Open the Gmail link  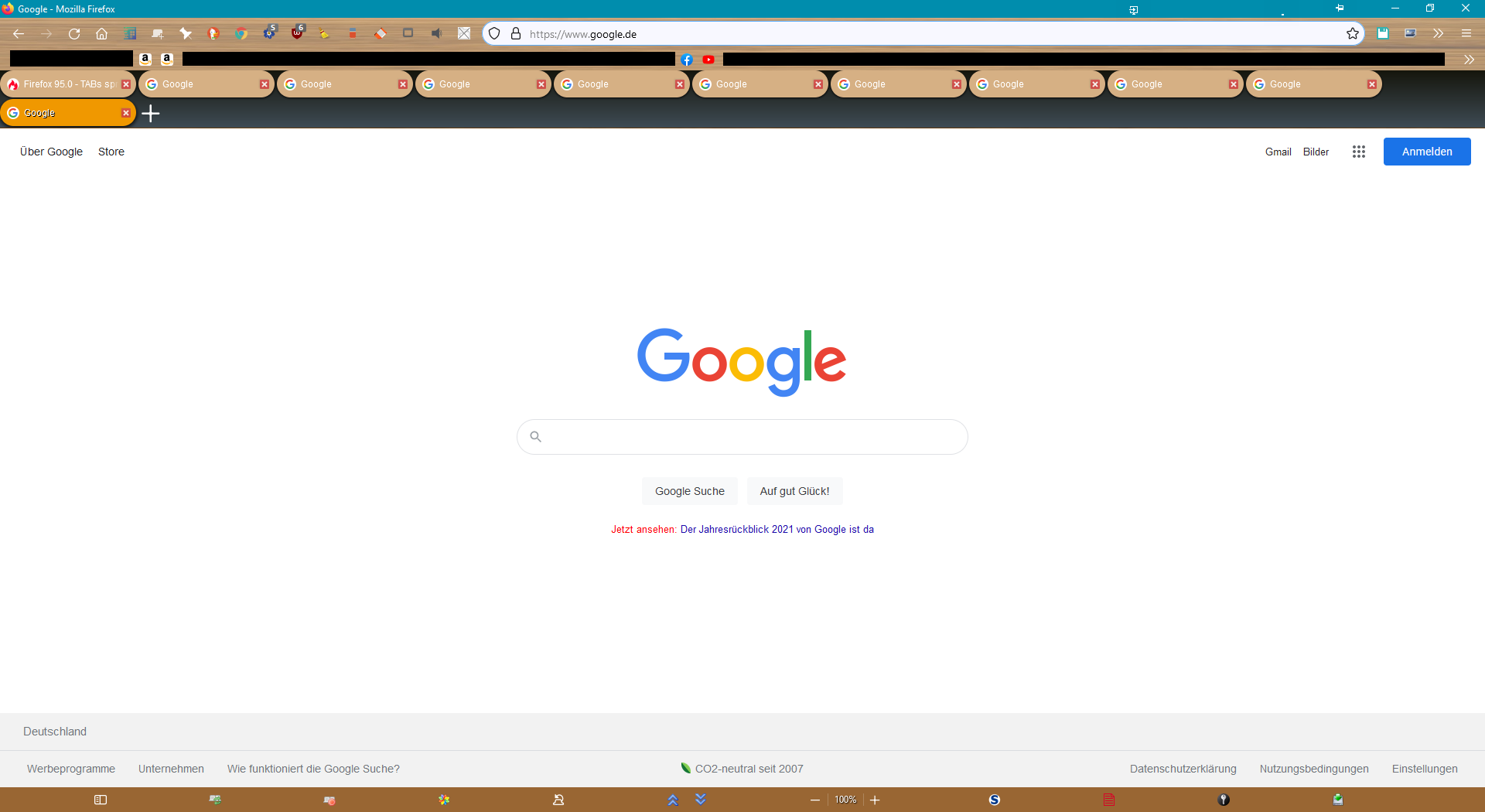point(1278,152)
